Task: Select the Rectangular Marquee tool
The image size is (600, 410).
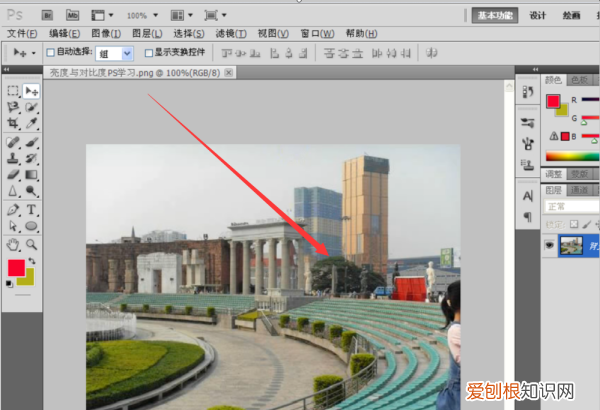Action: click(13, 91)
